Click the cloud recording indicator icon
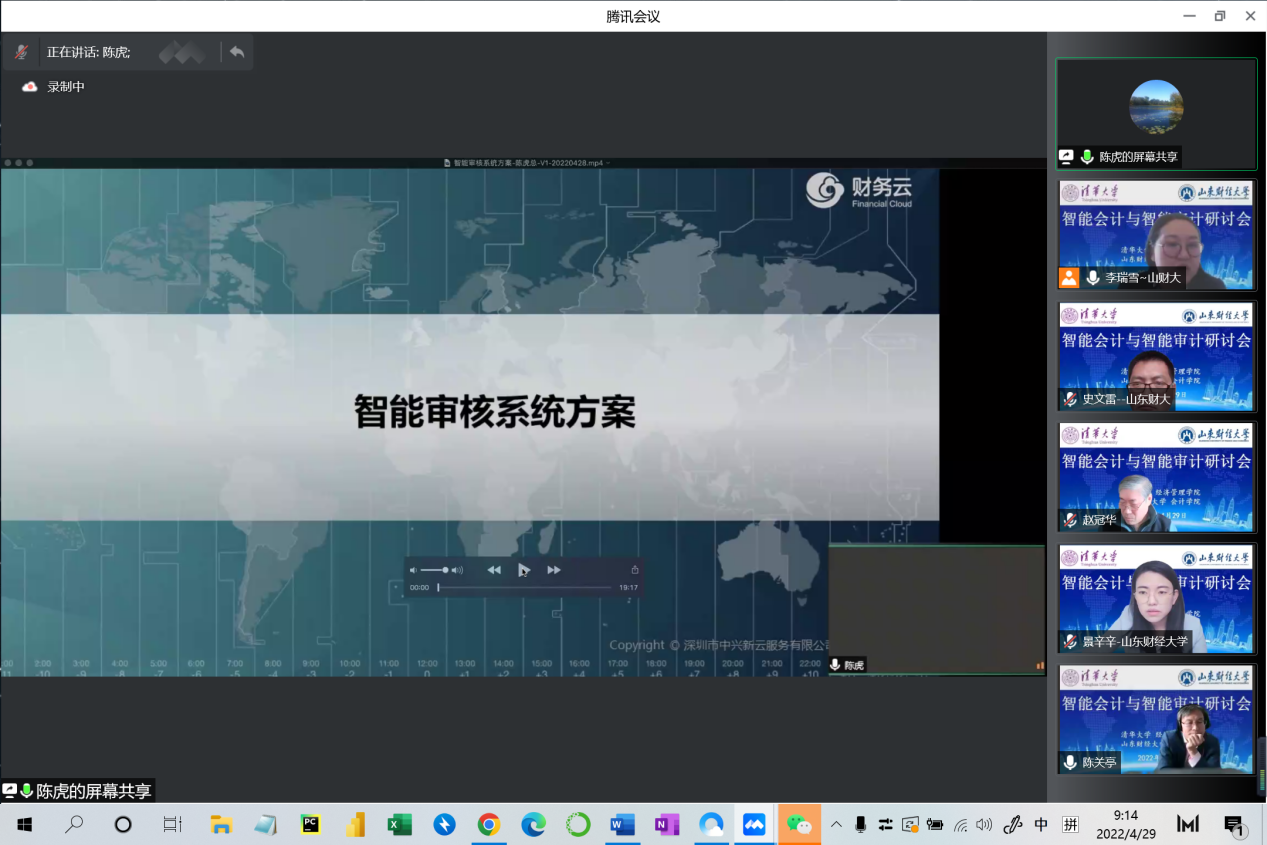This screenshot has height=845, width=1267. pos(30,87)
